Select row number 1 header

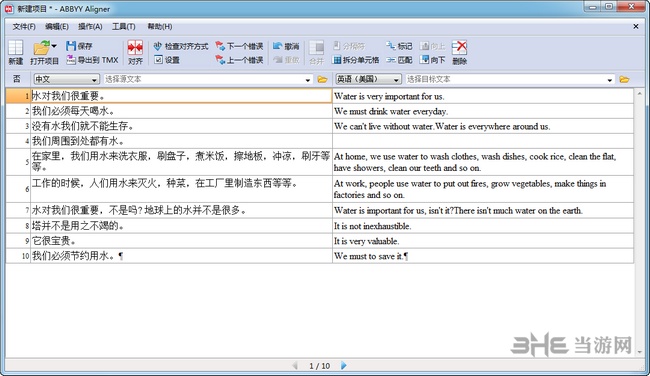(18, 96)
